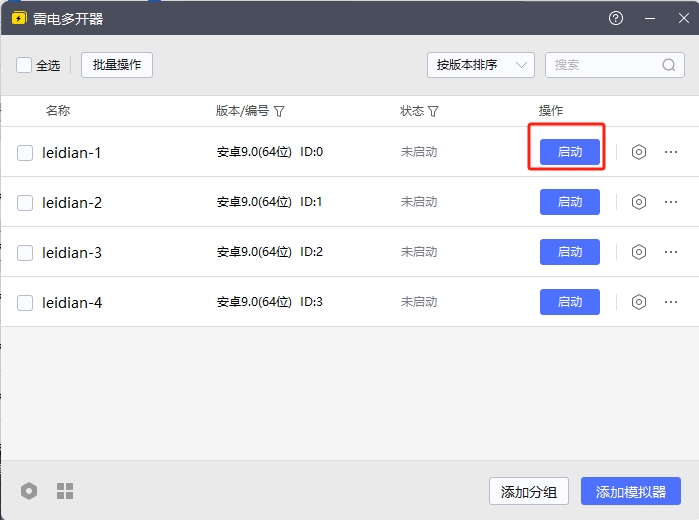Image resolution: width=699 pixels, height=520 pixels.
Task: Click the 名称 column header
Action: click(x=58, y=111)
